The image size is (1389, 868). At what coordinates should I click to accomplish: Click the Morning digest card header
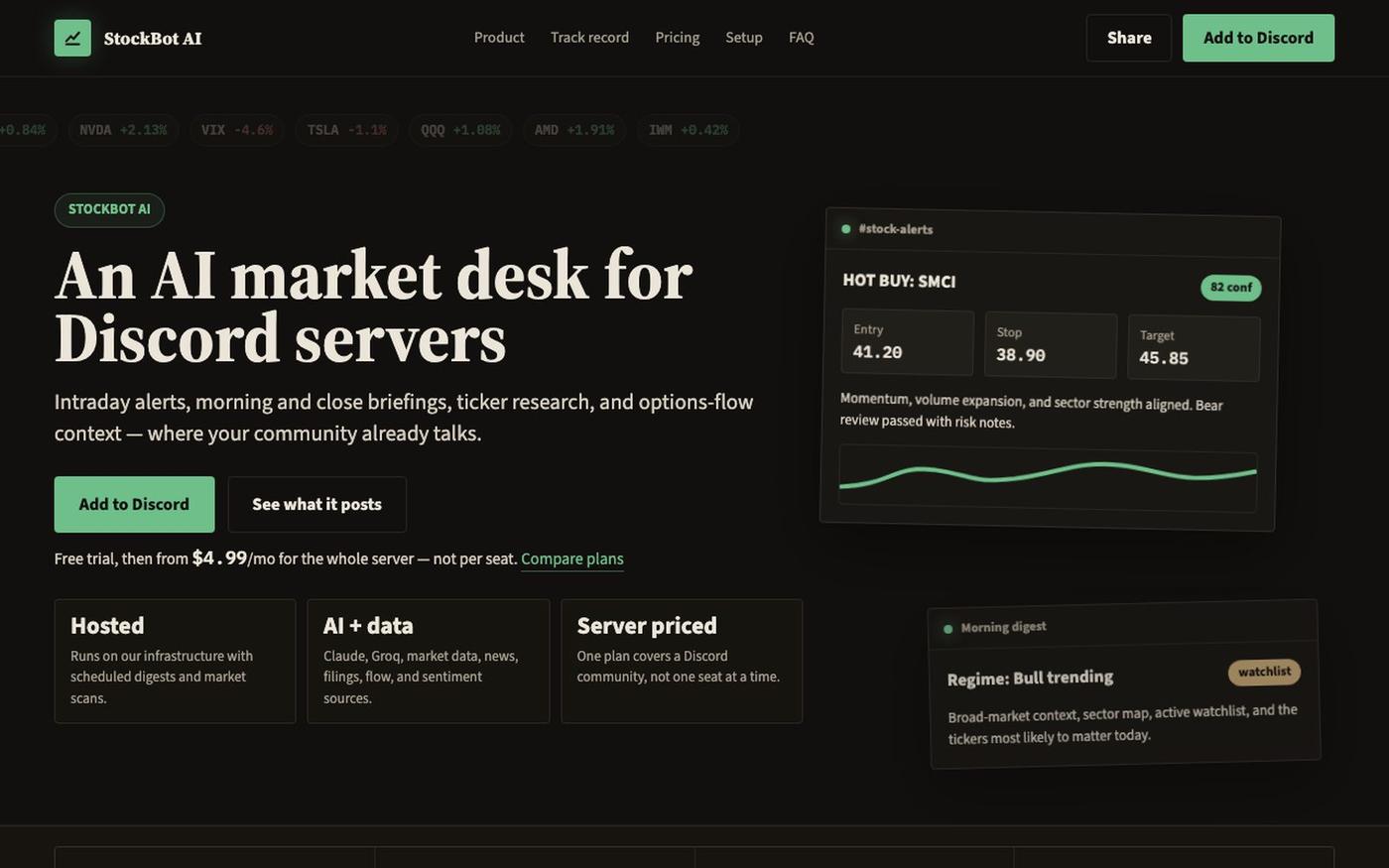click(1123, 625)
